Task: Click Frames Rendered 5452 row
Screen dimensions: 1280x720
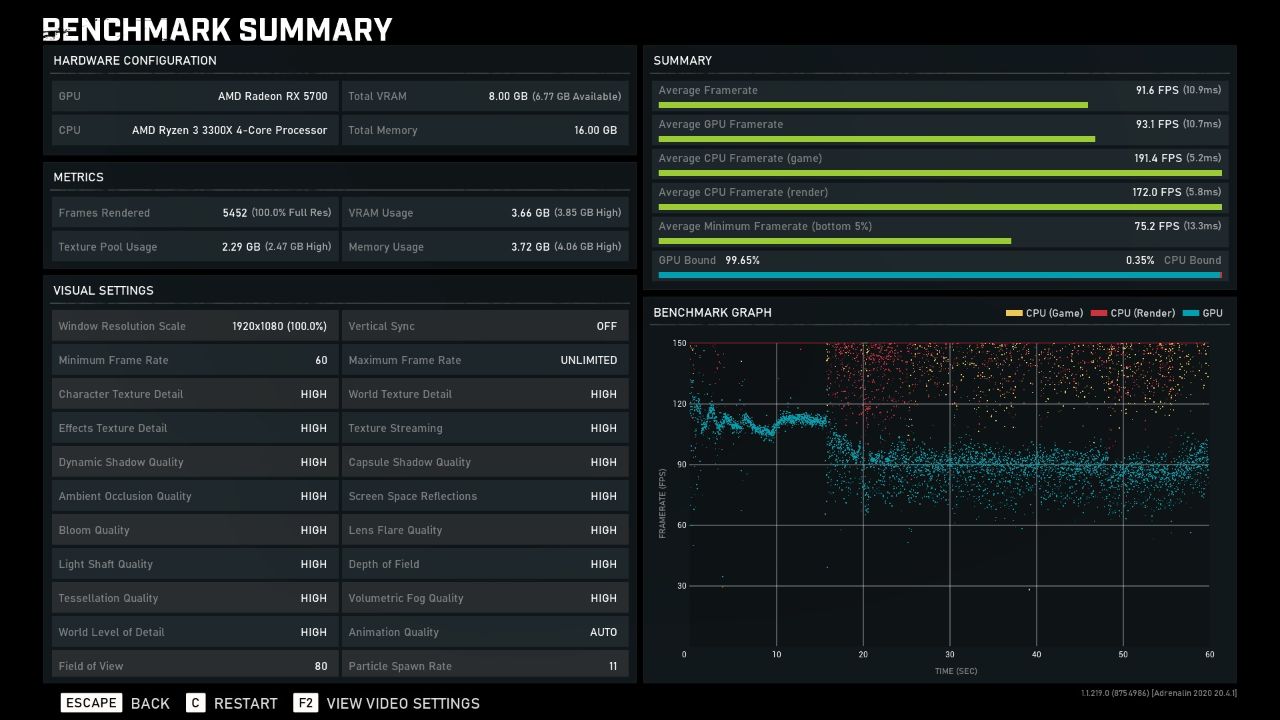Action: point(194,213)
